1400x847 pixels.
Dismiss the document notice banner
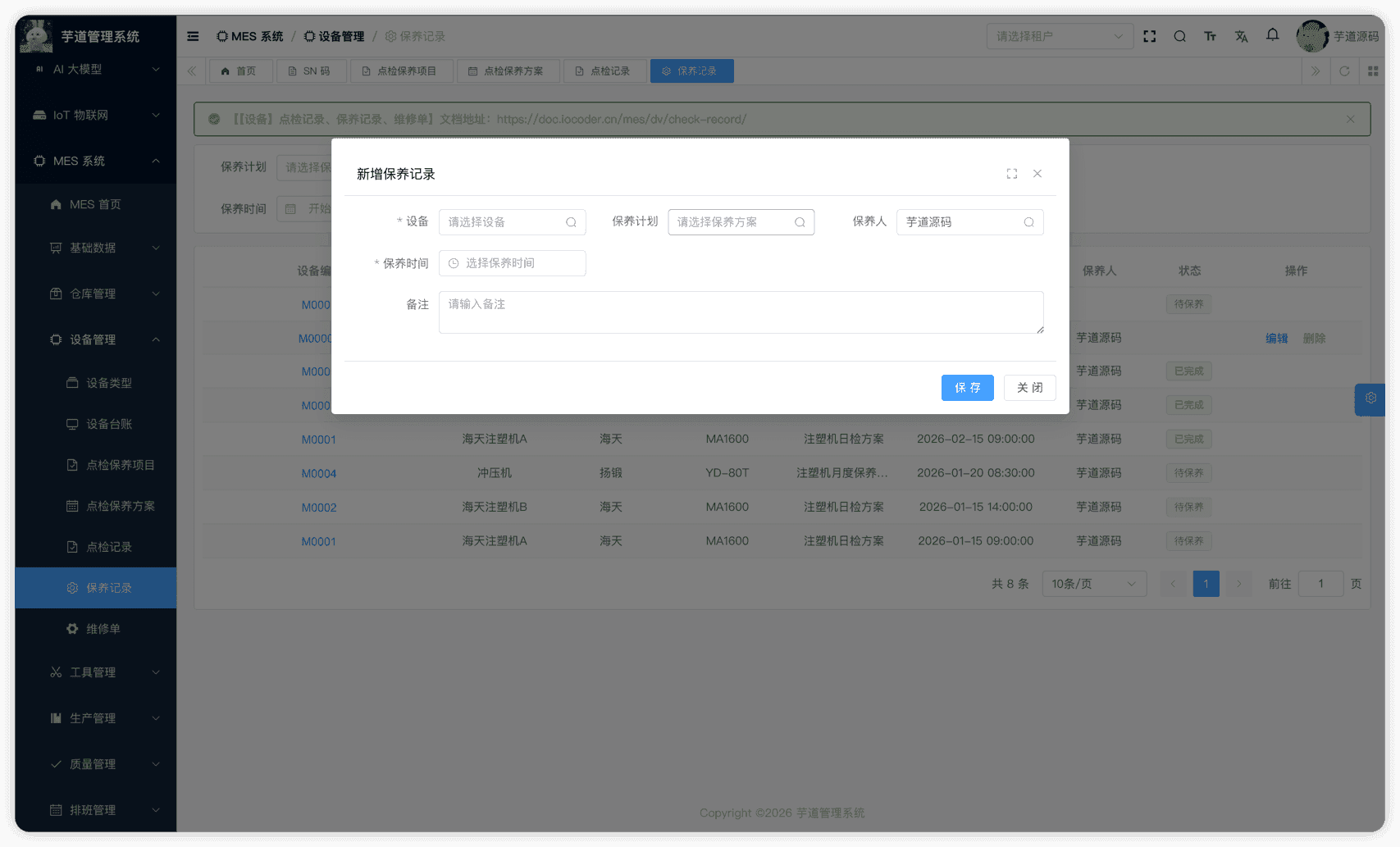pyautogui.click(x=1350, y=118)
